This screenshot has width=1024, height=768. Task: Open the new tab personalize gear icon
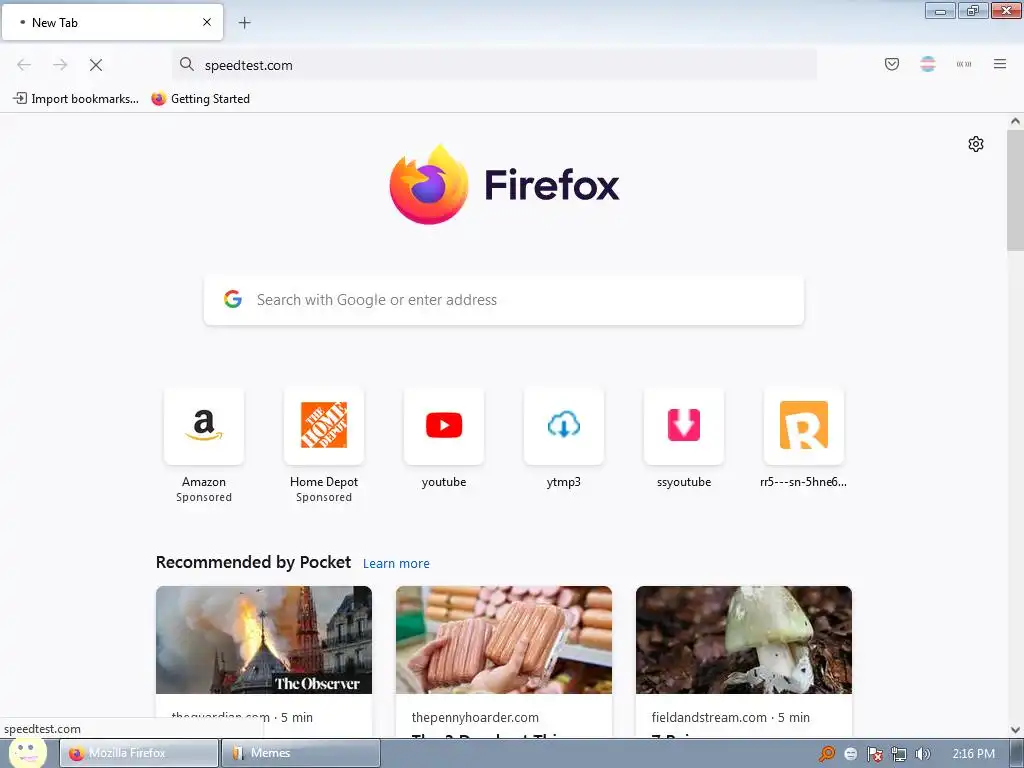point(976,144)
